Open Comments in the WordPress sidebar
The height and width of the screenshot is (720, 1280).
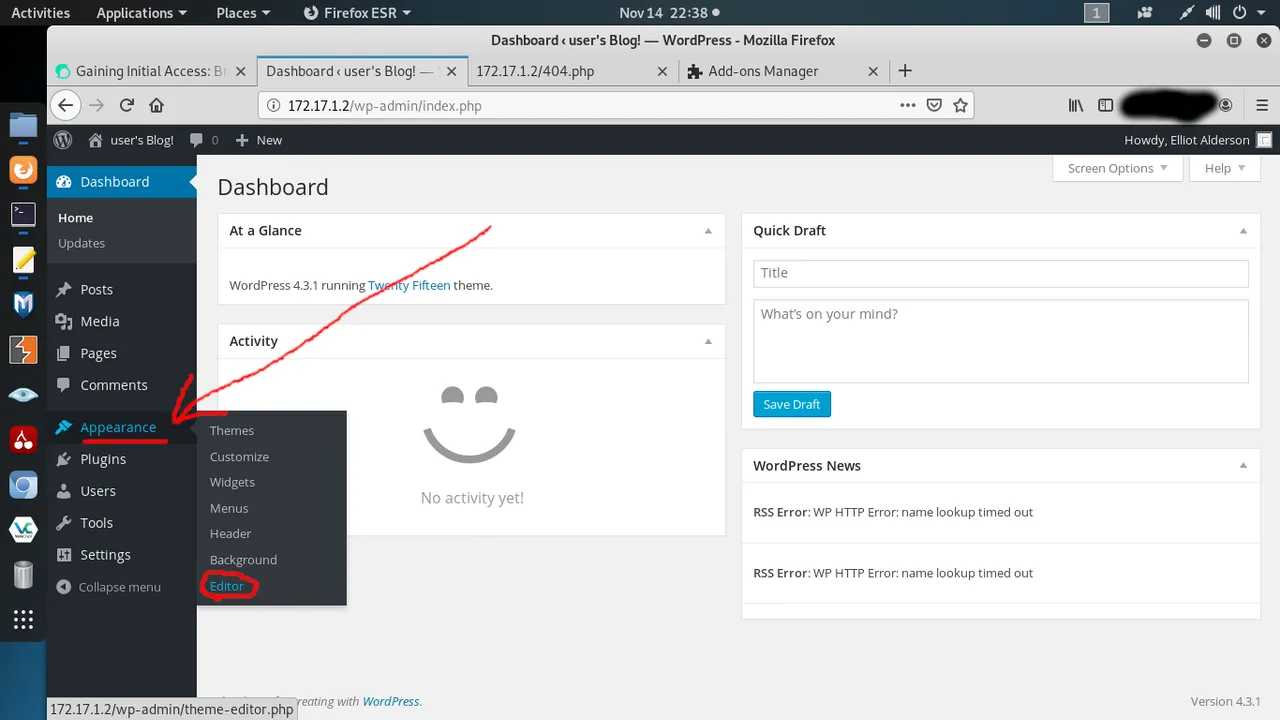pos(113,385)
